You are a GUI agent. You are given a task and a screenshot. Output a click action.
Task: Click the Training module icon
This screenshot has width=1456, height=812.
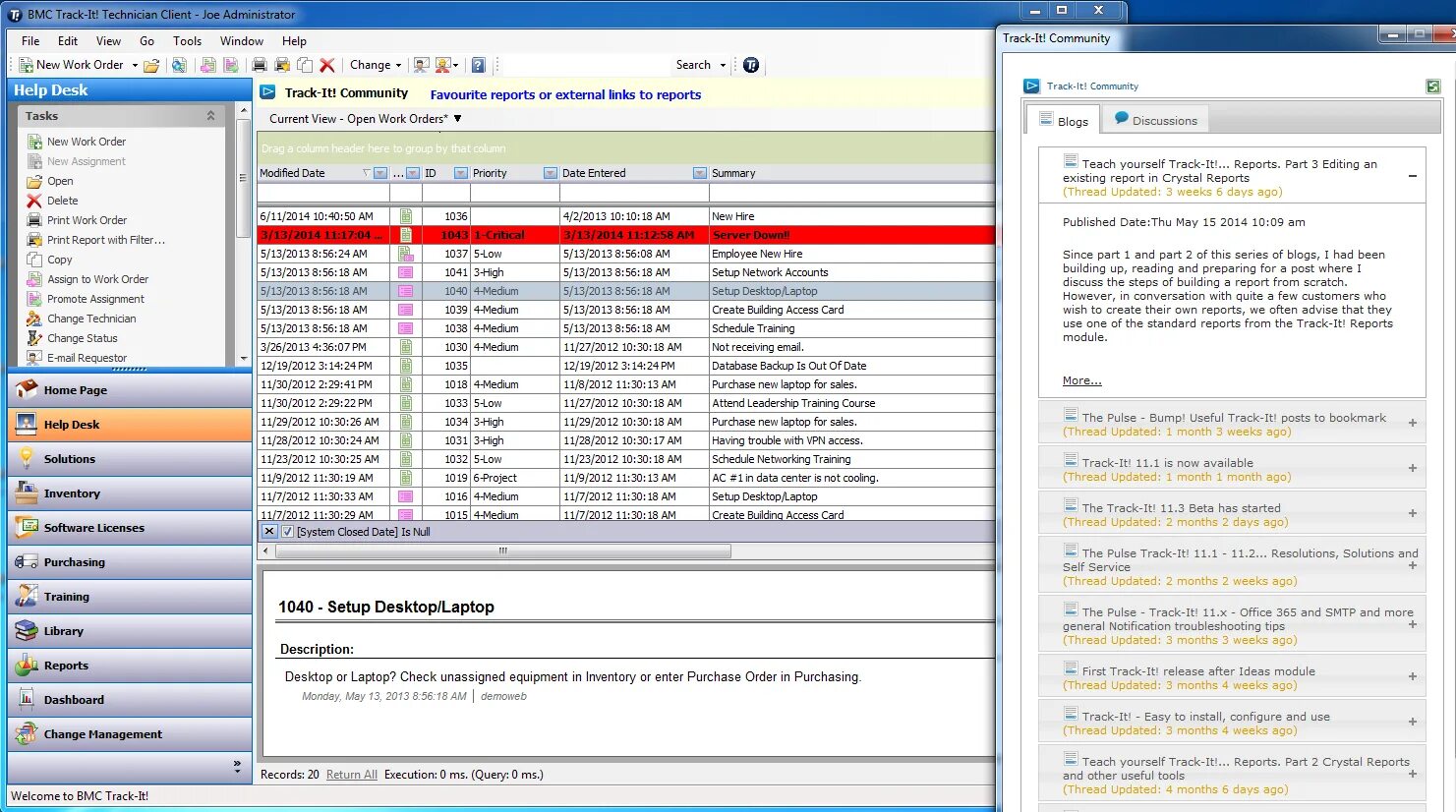27,596
